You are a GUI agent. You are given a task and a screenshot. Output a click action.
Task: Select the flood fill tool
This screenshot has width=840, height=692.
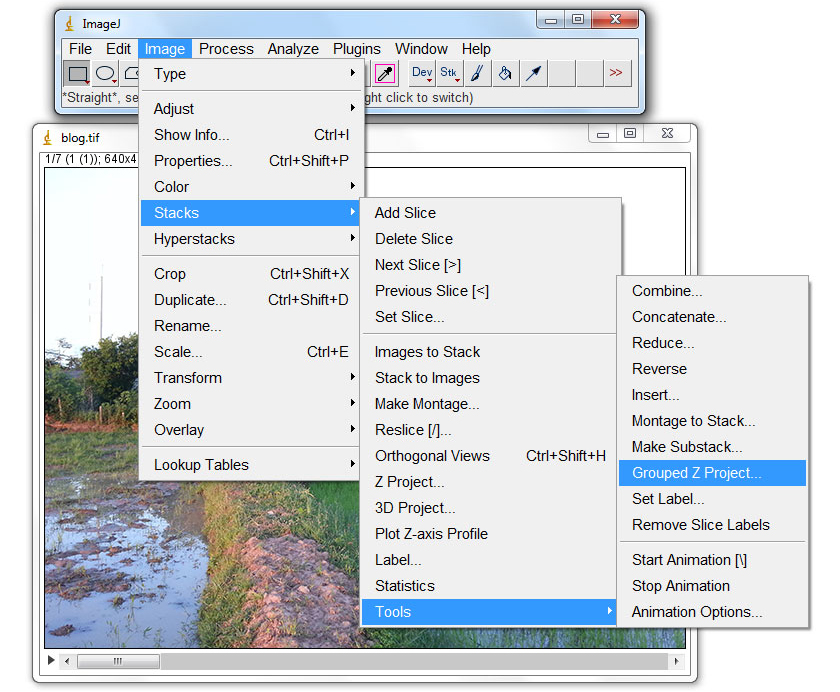click(505, 73)
